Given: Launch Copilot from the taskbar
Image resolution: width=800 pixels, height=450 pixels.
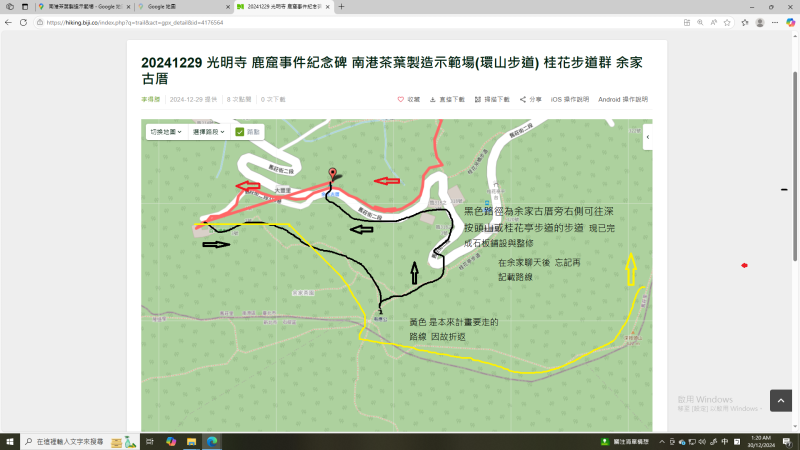Looking at the screenshot, I should [171, 441].
